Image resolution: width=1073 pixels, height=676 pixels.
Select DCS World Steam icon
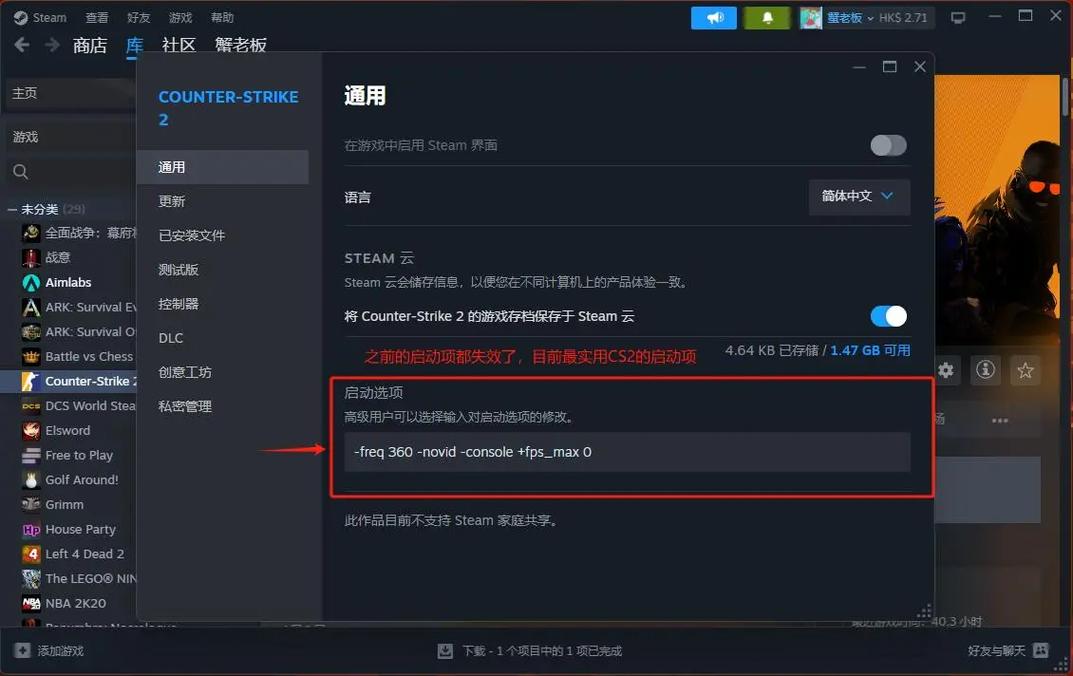31,406
